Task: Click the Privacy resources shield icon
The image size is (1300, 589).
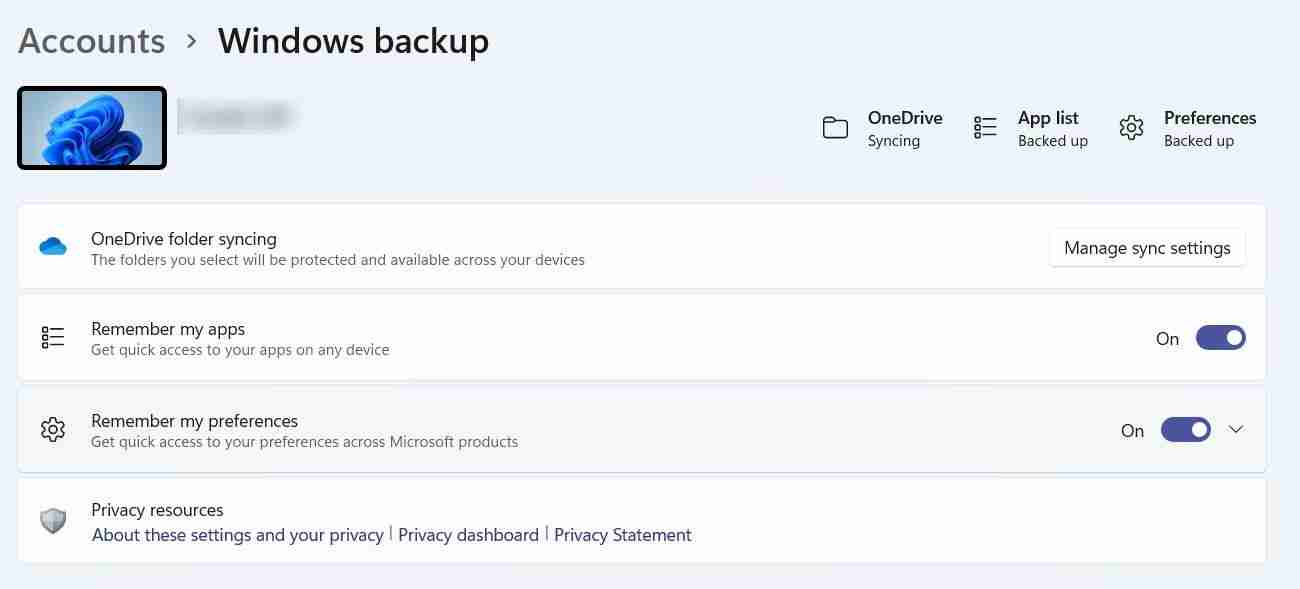Action: click(x=52, y=521)
